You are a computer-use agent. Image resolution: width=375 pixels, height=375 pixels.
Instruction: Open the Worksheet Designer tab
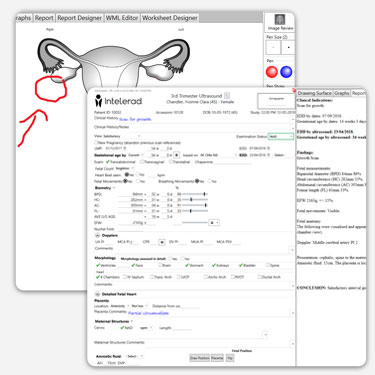tap(170, 18)
